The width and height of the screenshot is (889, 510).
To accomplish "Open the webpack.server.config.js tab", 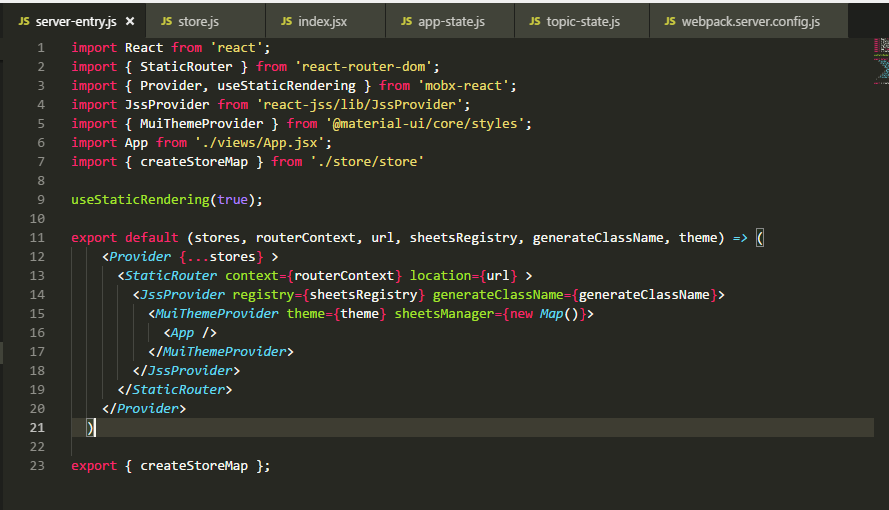I will click(x=750, y=21).
